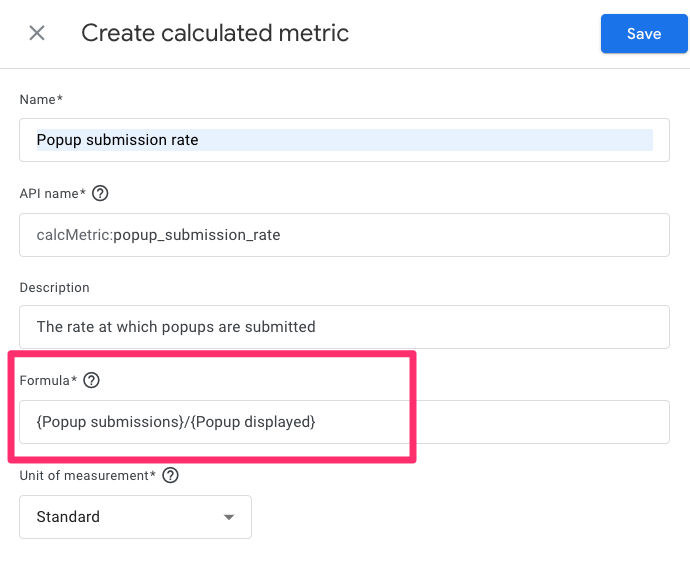Open the Formula help icon
The width and height of the screenshot is (690, 569).
point(92,380)
